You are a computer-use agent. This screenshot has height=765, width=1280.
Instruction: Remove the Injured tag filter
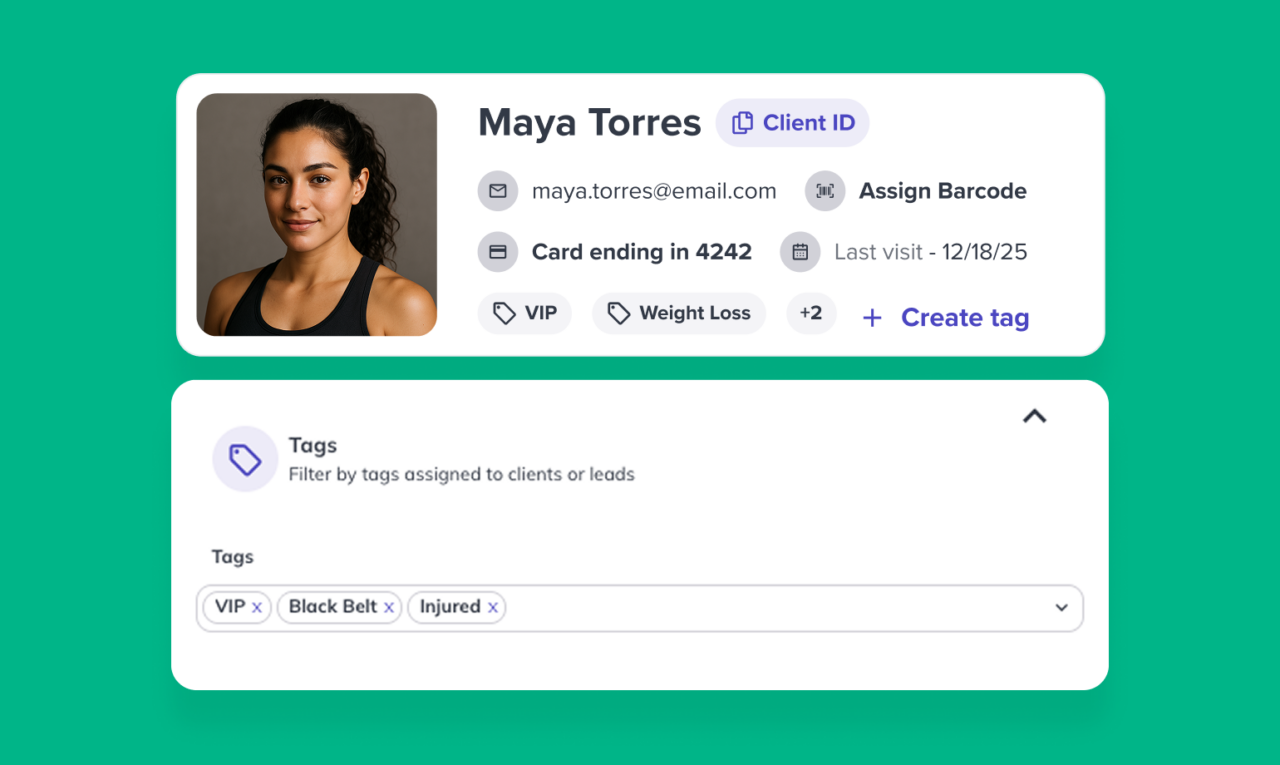click(x=493, y=607)
